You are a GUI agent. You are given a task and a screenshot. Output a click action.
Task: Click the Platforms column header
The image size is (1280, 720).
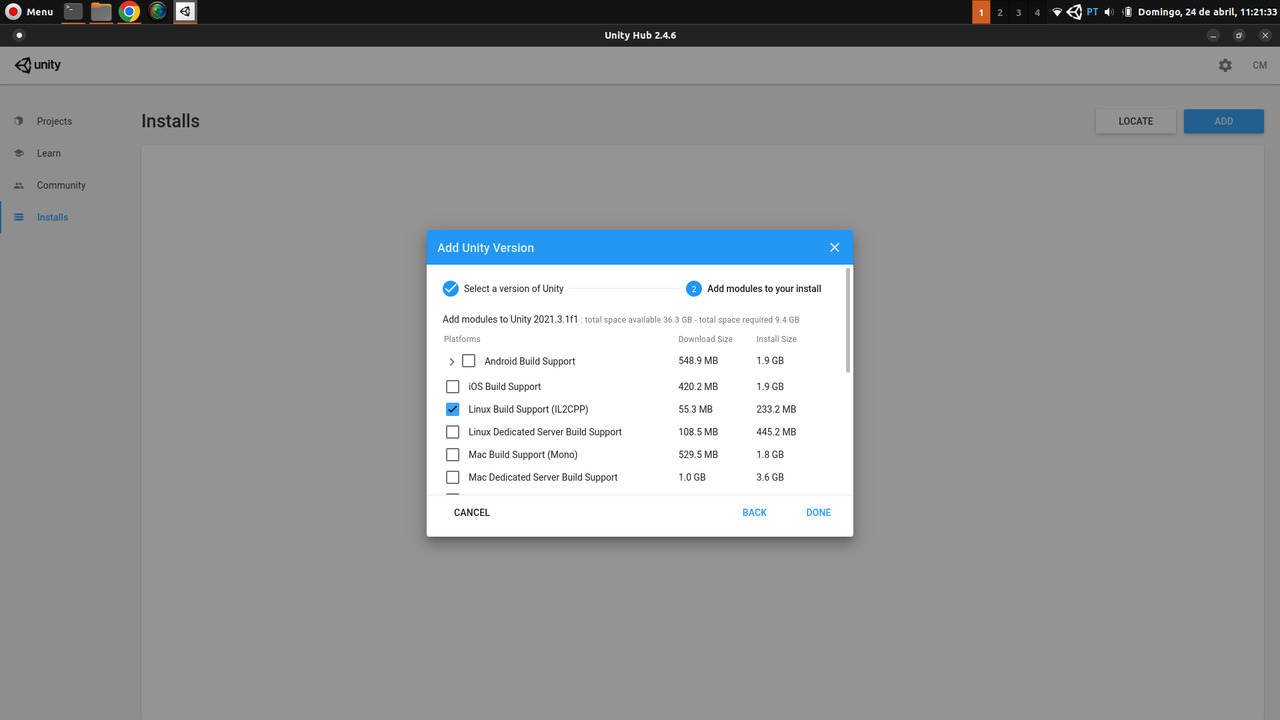click(x=462, y=339)
